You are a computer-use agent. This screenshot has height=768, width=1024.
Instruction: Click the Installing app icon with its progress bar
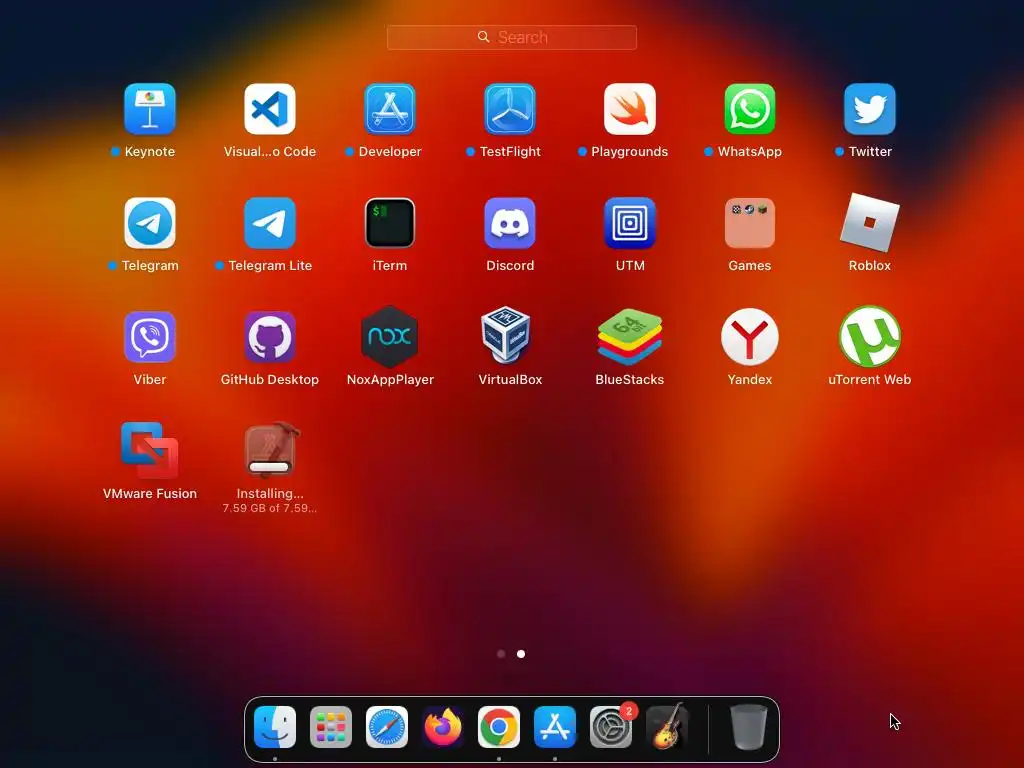tap(271, 451)
